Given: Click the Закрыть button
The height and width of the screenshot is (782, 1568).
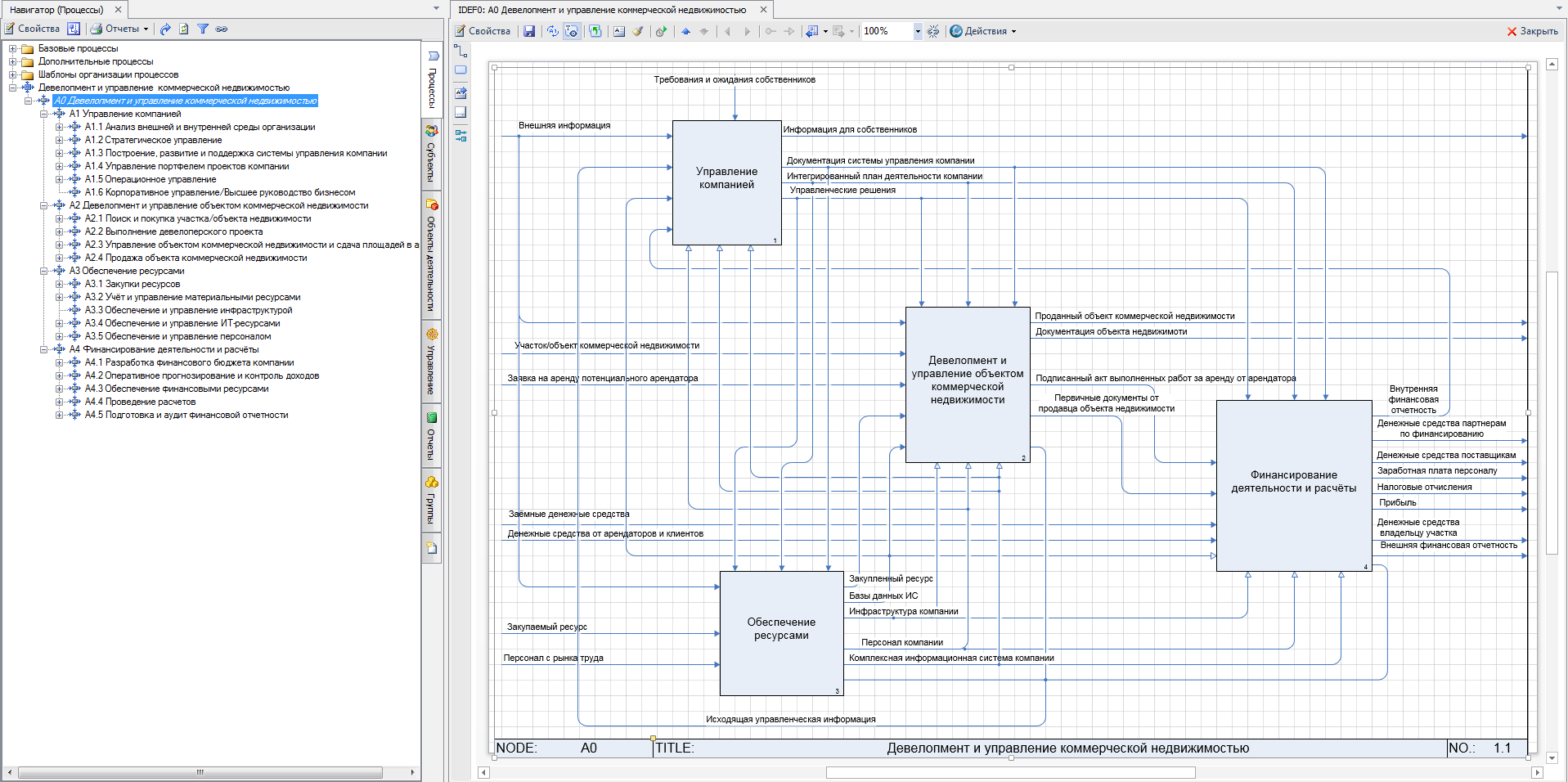Looking at the screenshot, I should point(1532,31).
